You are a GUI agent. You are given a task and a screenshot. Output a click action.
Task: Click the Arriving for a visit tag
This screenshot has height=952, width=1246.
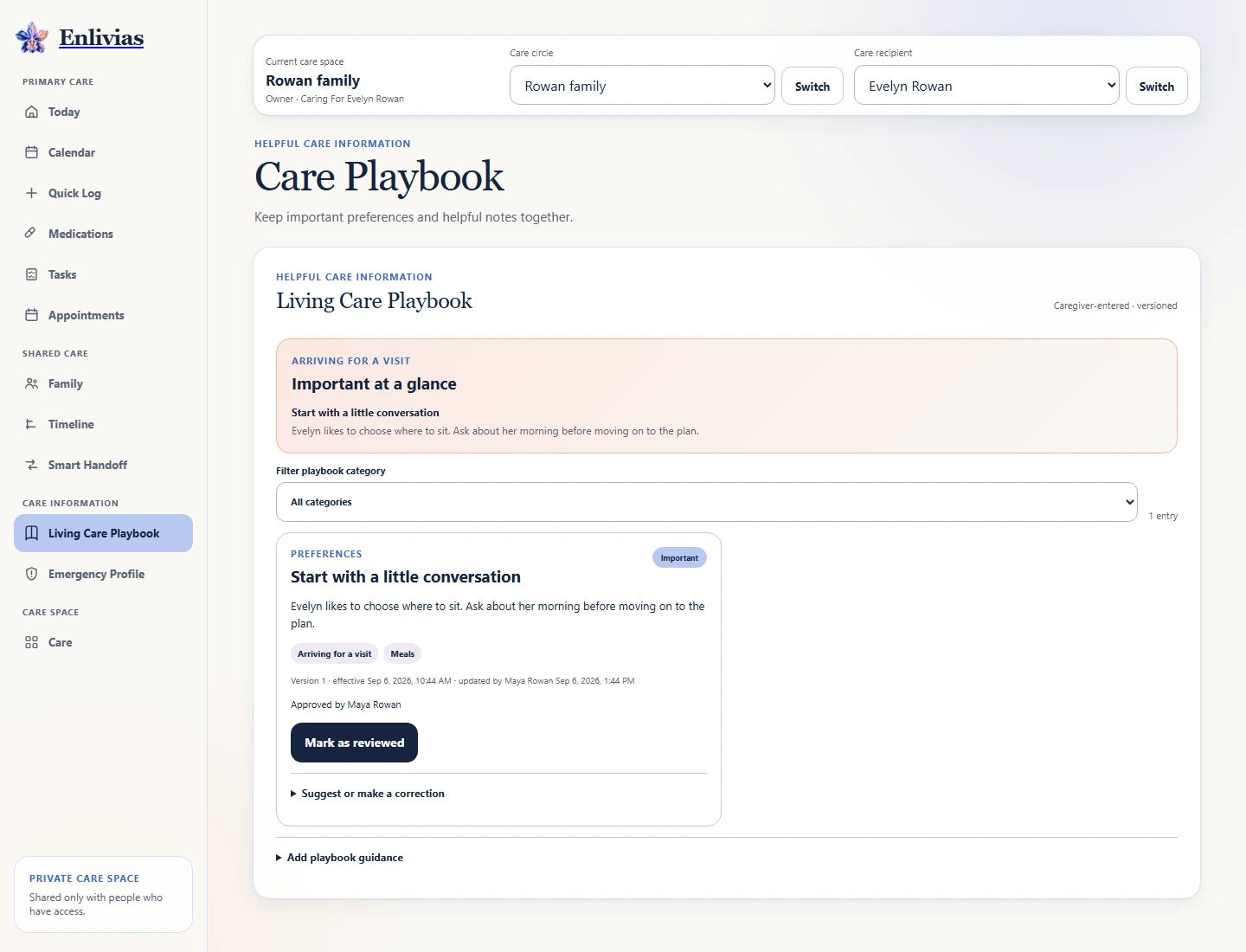point(334,654)
